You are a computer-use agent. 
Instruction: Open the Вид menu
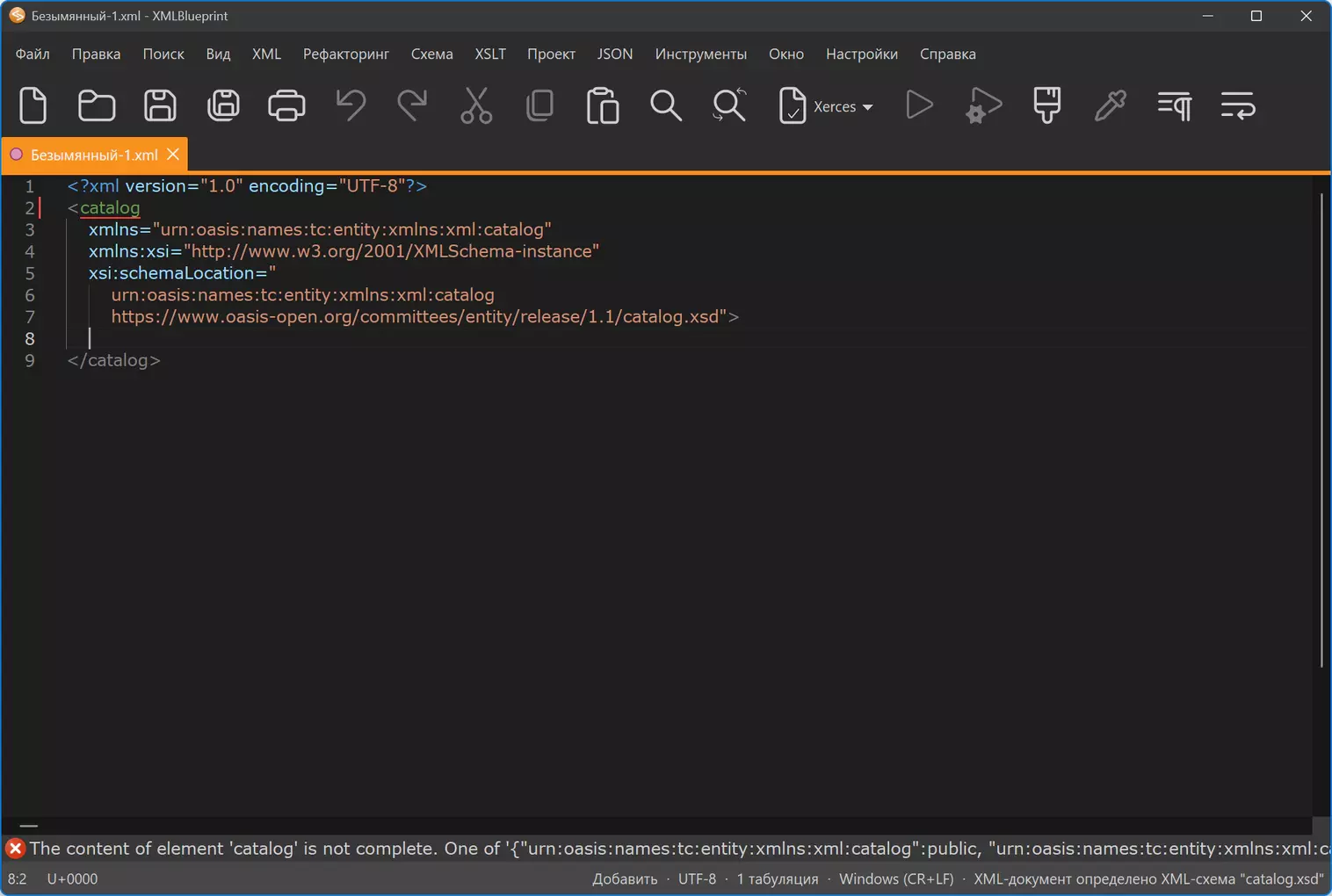[218, 54]
